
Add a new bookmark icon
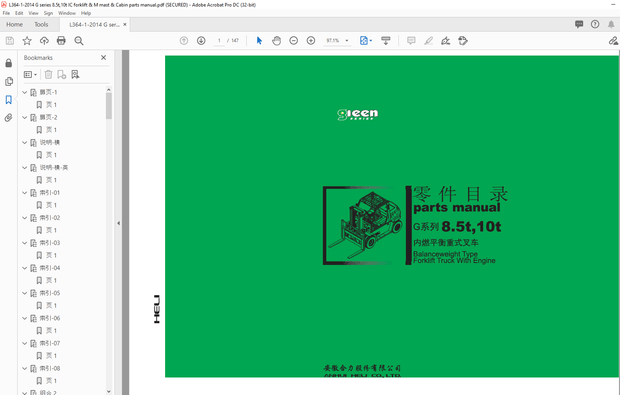point(62,74)
